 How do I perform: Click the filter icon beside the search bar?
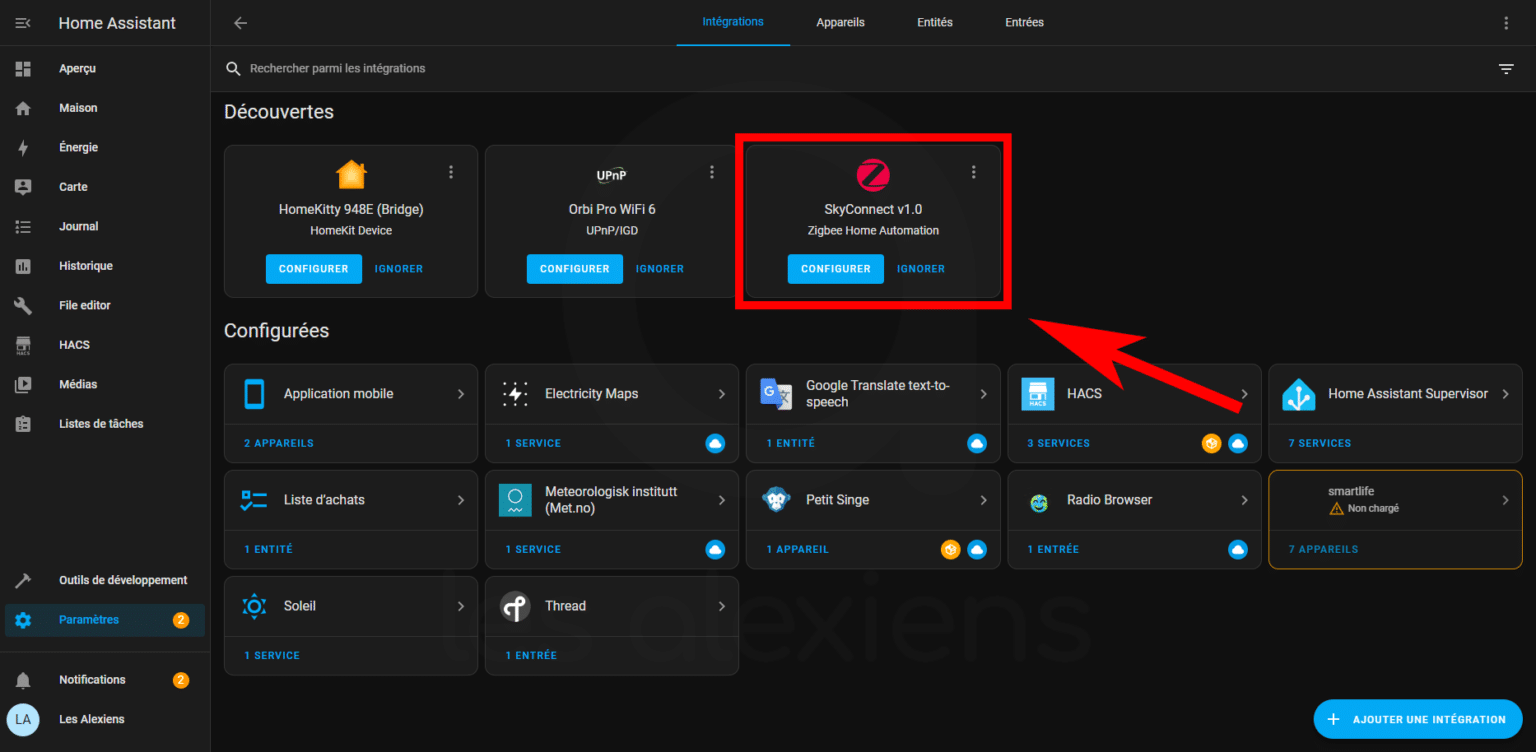pyautogui.click(x=1506, y=68)
